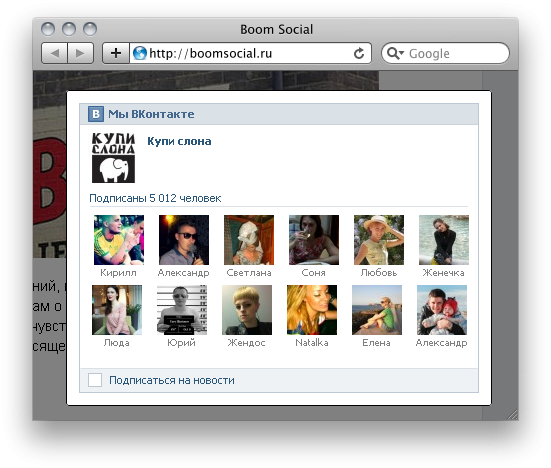Click the window resize grip corner

[x=513, y=415]
